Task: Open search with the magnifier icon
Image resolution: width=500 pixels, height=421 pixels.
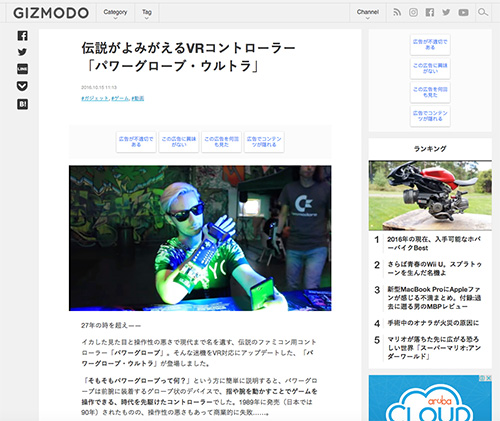Action: (482, 13)
